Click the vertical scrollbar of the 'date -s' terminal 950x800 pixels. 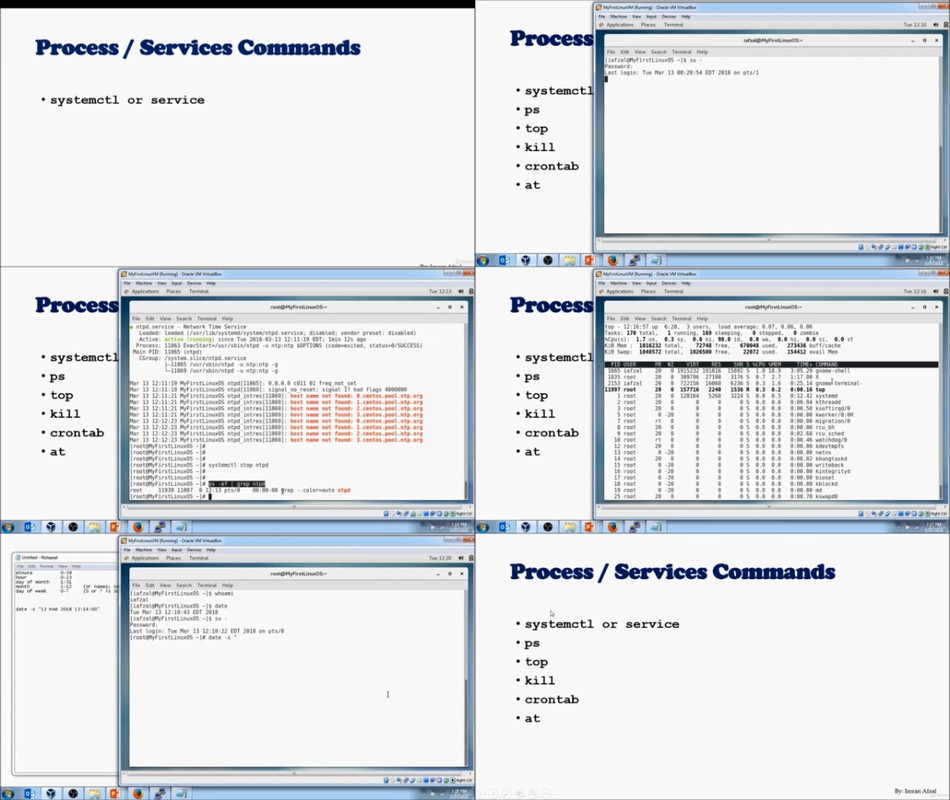click(x=466, y=678)
